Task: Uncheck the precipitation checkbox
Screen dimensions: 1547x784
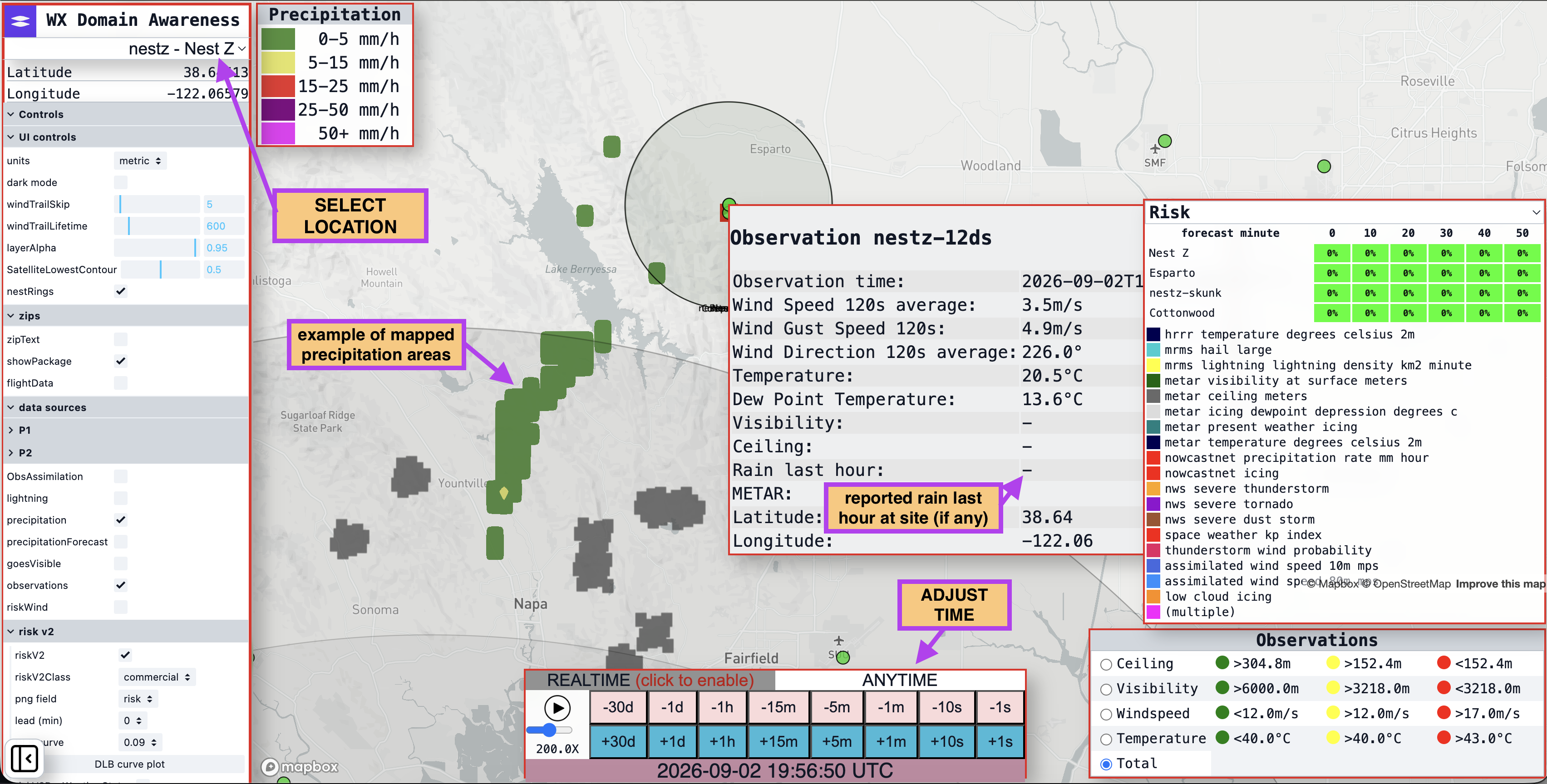Action: [121, 520]
